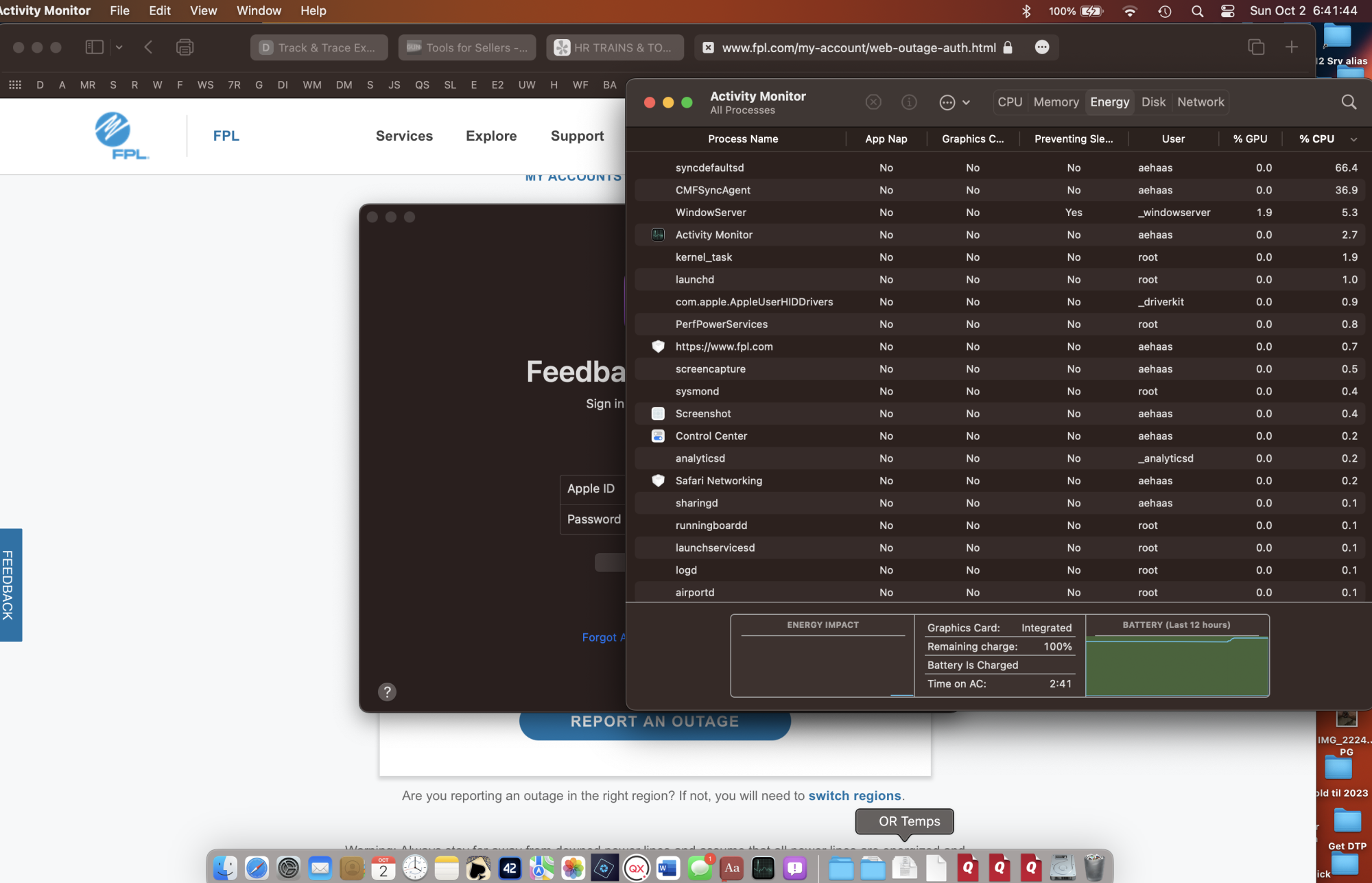
Task: Open the Window menu in the menu bar
Action: click(259, 11)
